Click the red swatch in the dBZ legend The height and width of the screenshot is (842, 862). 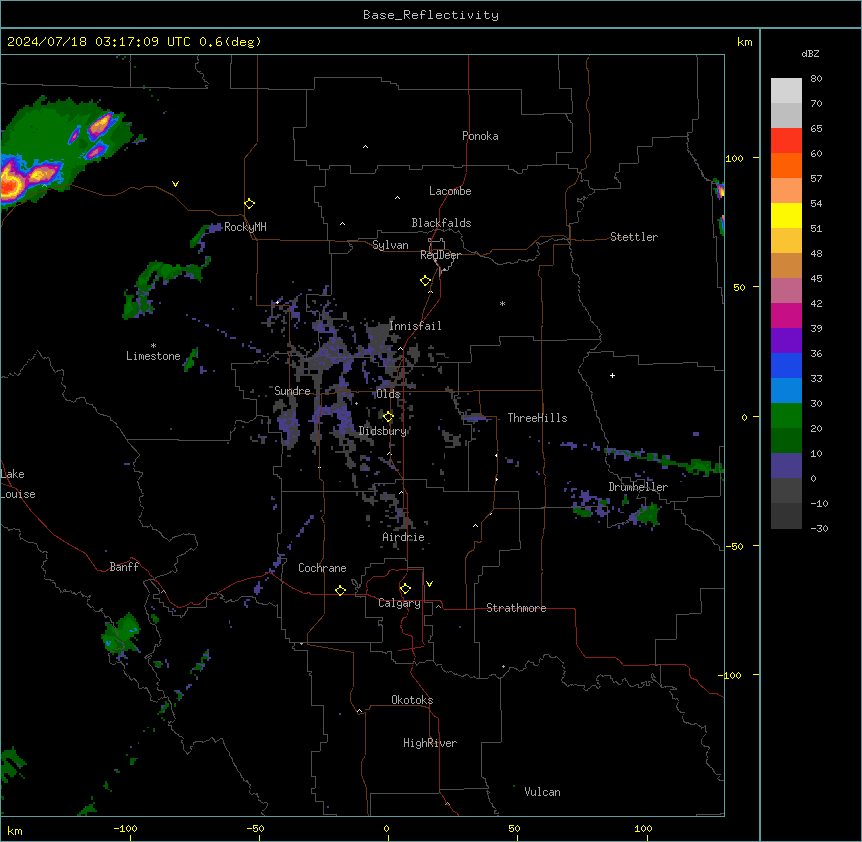coord(786,141)
